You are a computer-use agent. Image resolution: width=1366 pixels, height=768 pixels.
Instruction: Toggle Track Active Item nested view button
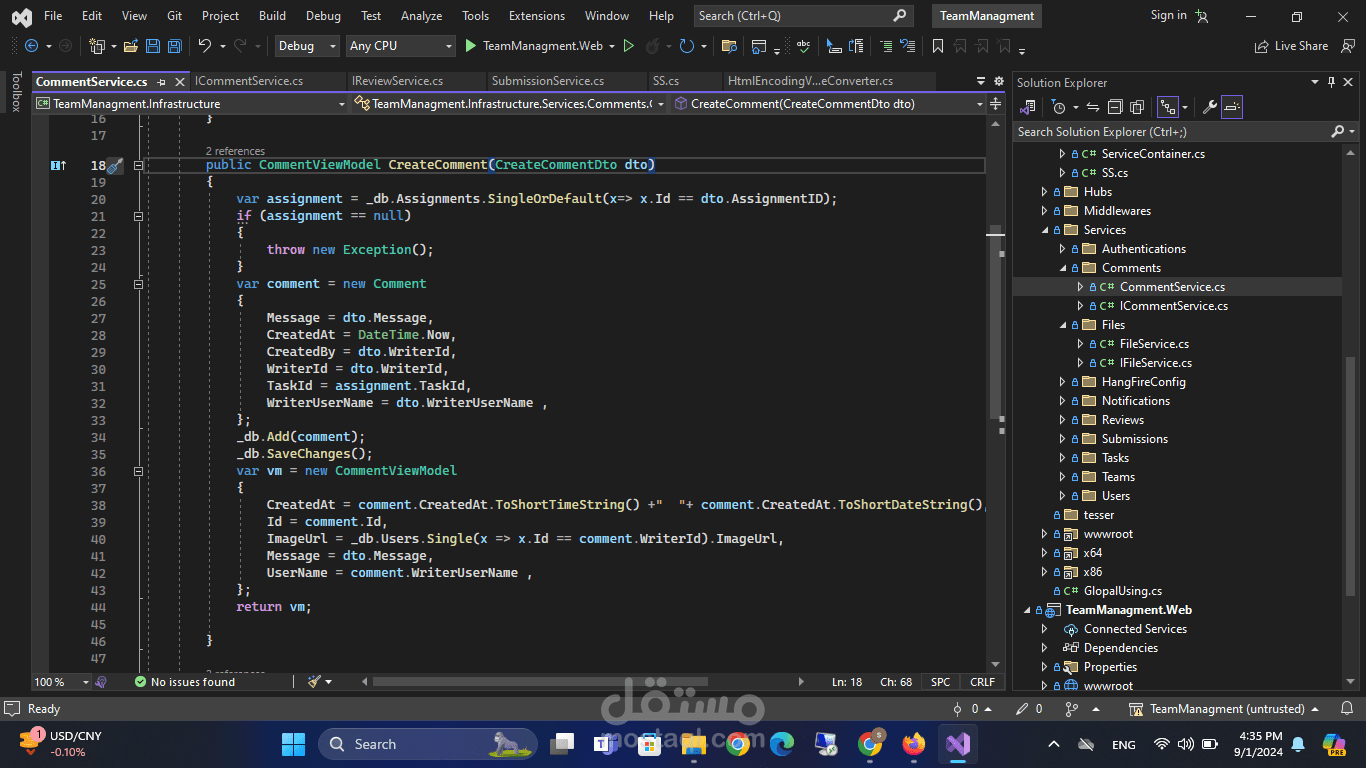[x=1167, y=107]
